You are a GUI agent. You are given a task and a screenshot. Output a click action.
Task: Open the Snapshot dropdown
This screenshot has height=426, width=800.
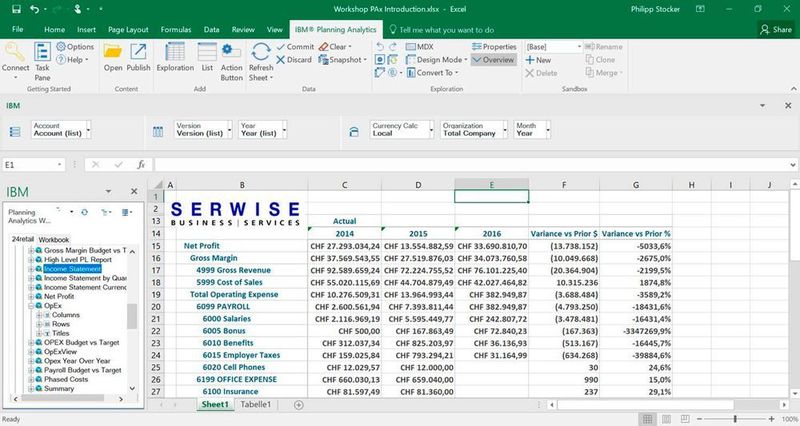342,60
